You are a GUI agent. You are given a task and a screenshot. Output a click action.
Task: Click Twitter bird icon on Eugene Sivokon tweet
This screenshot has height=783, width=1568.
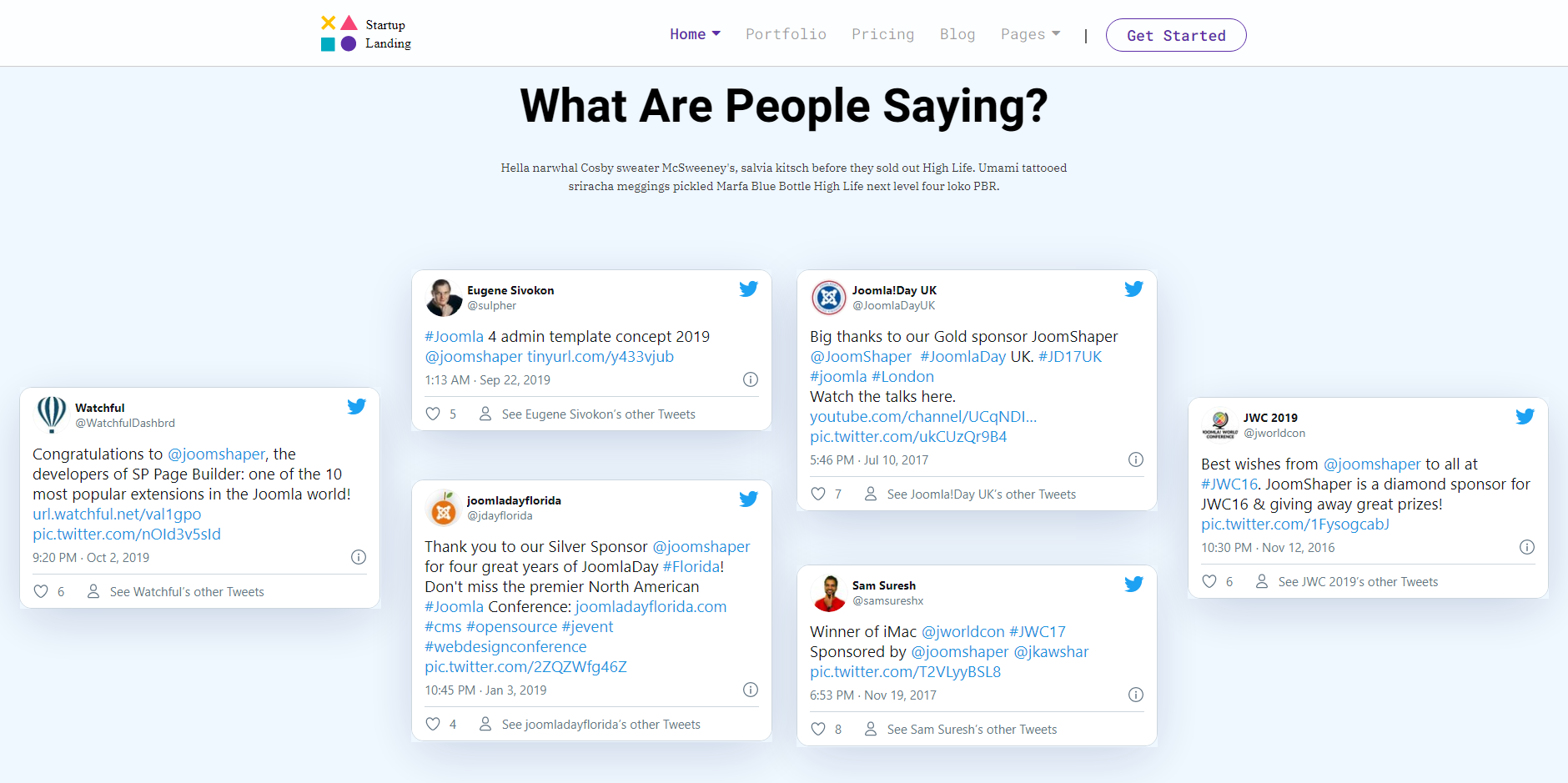coord(748,289)
